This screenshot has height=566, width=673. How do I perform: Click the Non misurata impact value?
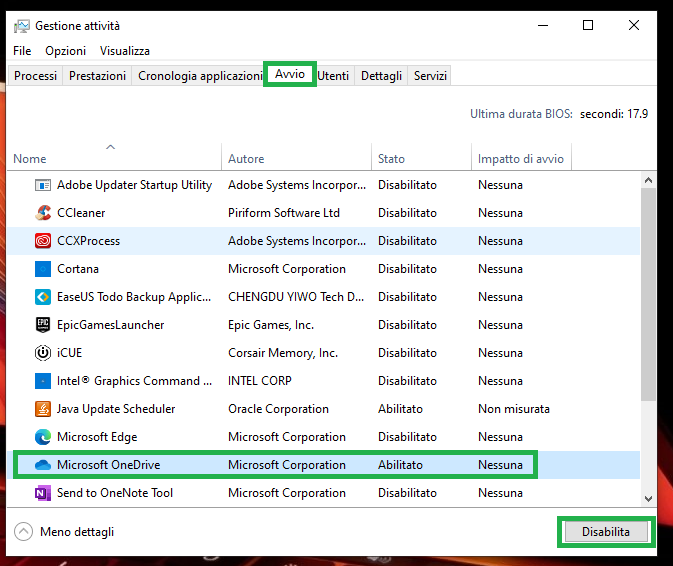pos(514,409)
